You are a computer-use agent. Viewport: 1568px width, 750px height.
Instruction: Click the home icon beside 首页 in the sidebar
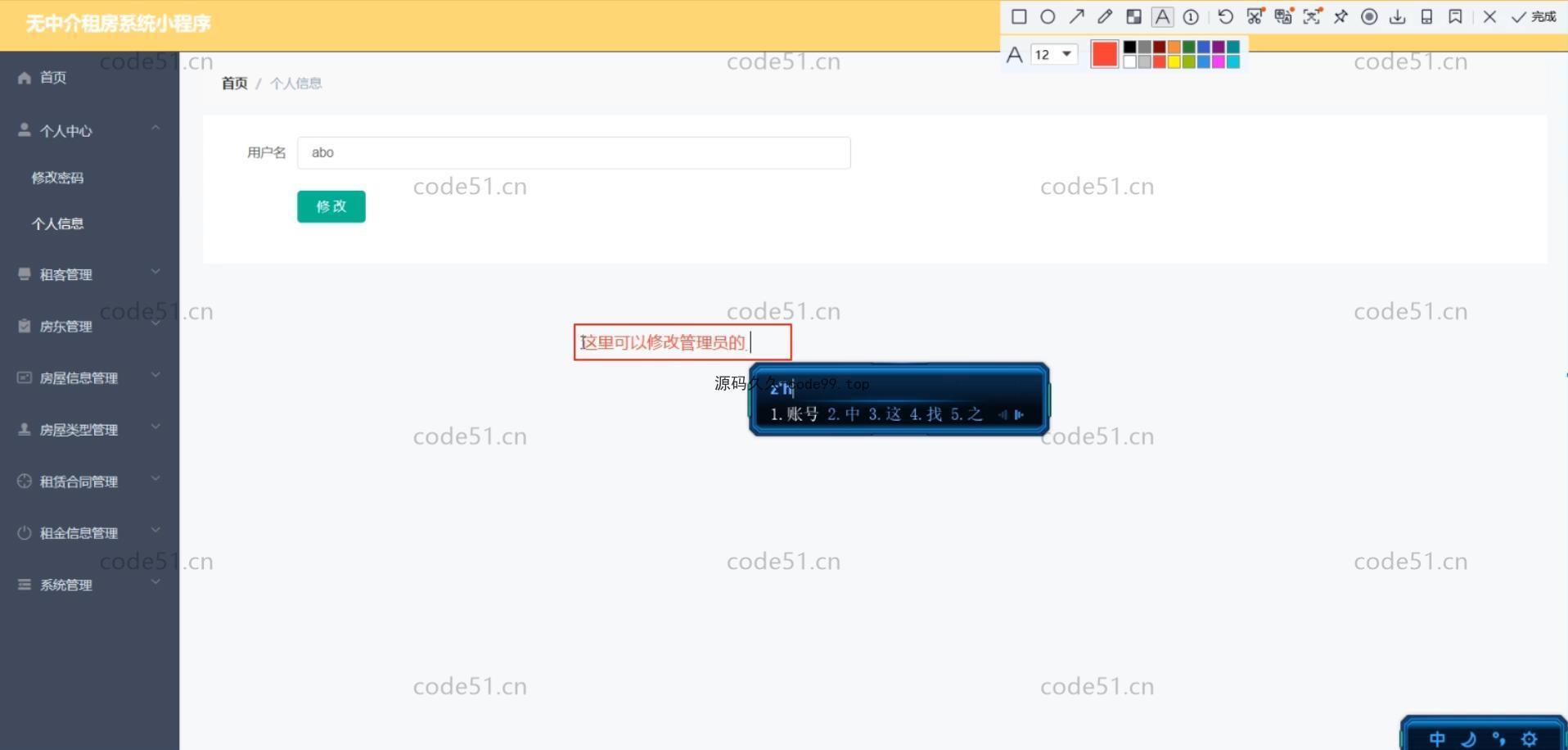pyautogui.click(x=25, y=78)
